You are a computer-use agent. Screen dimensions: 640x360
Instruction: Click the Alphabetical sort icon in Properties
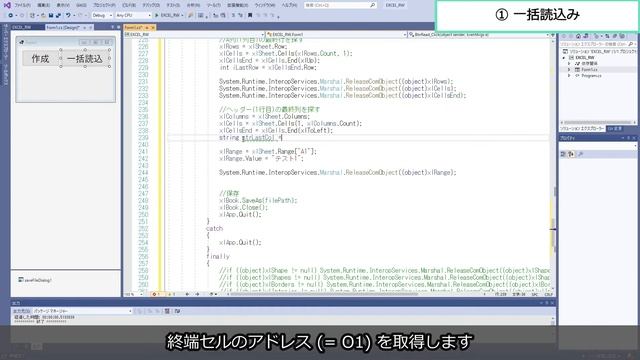click(x=571, y=154)
